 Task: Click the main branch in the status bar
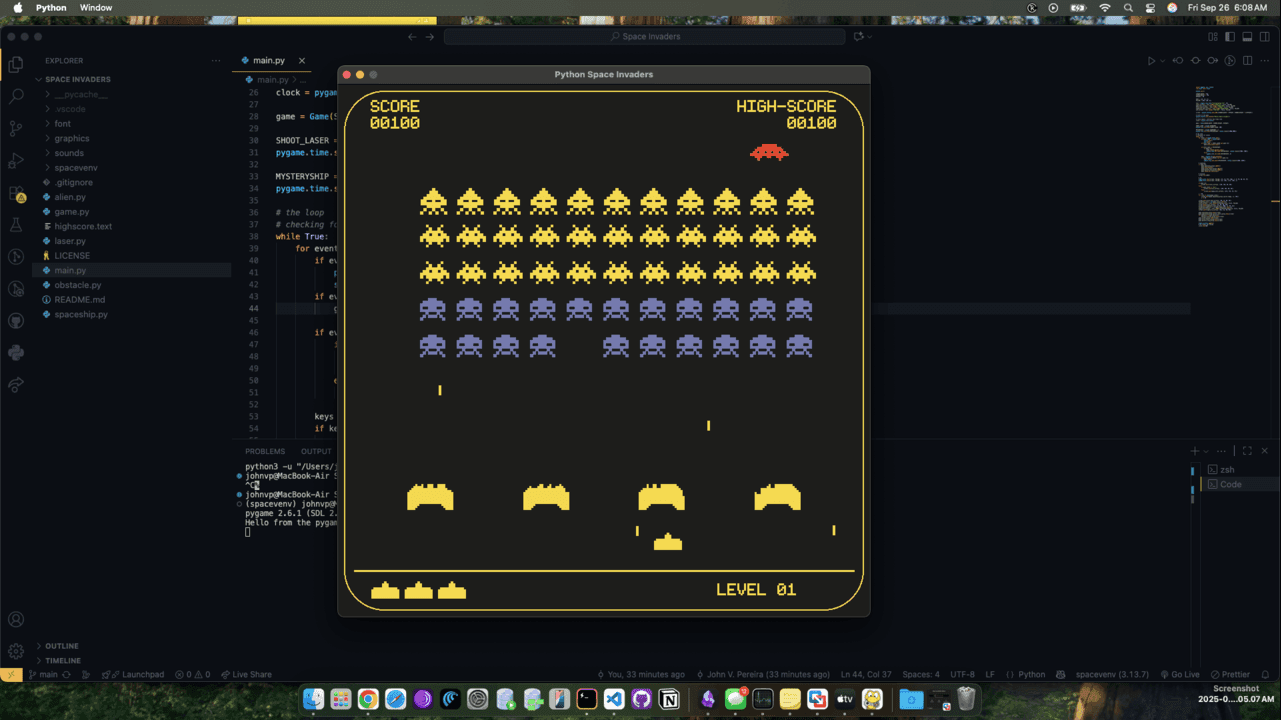[x=43, y=675]
